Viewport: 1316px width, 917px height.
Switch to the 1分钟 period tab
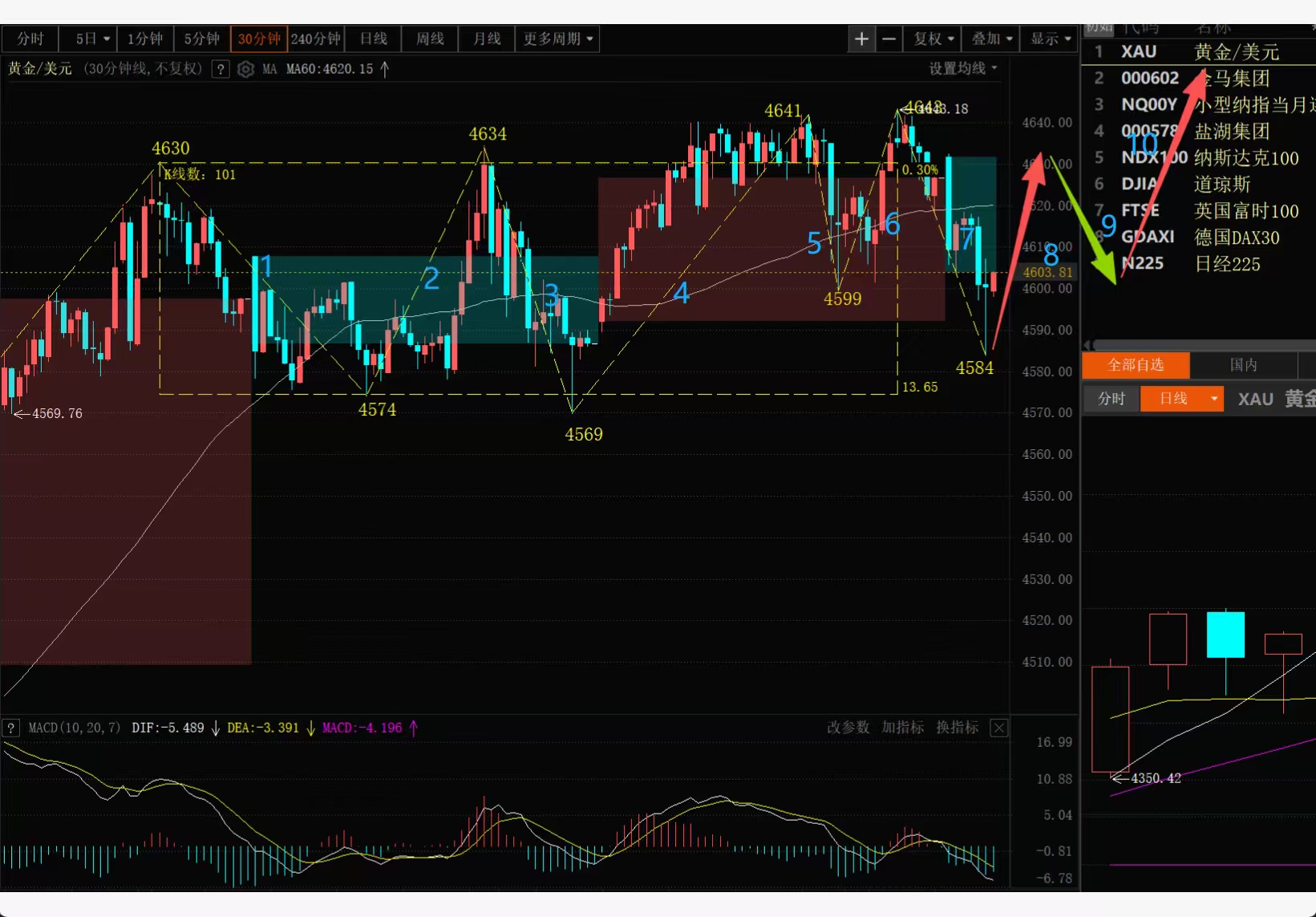145,39
